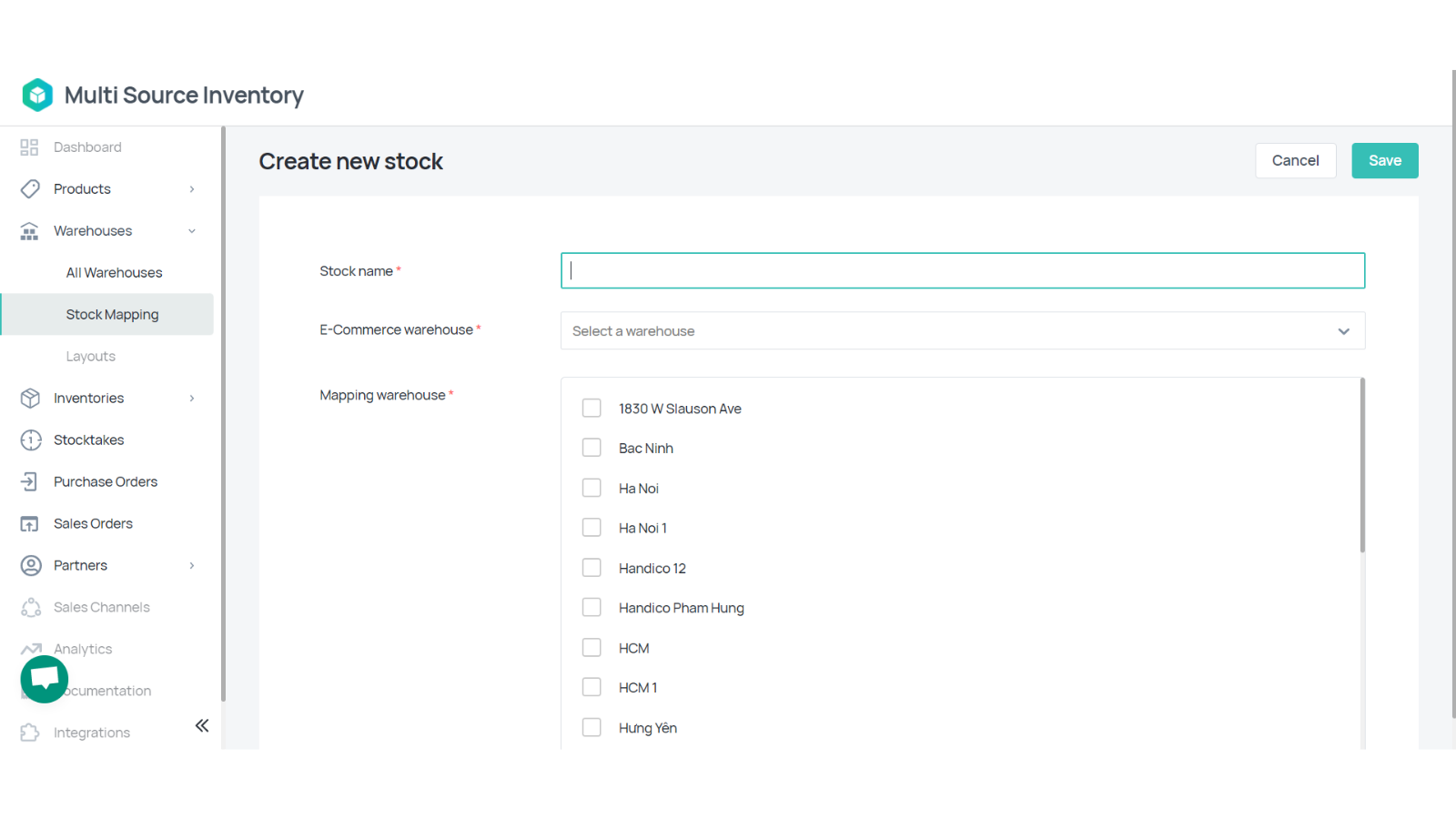Tick the Bac Ninh warehouse checkbox
Screen dimensions: 1456x819
click(591, 448)
